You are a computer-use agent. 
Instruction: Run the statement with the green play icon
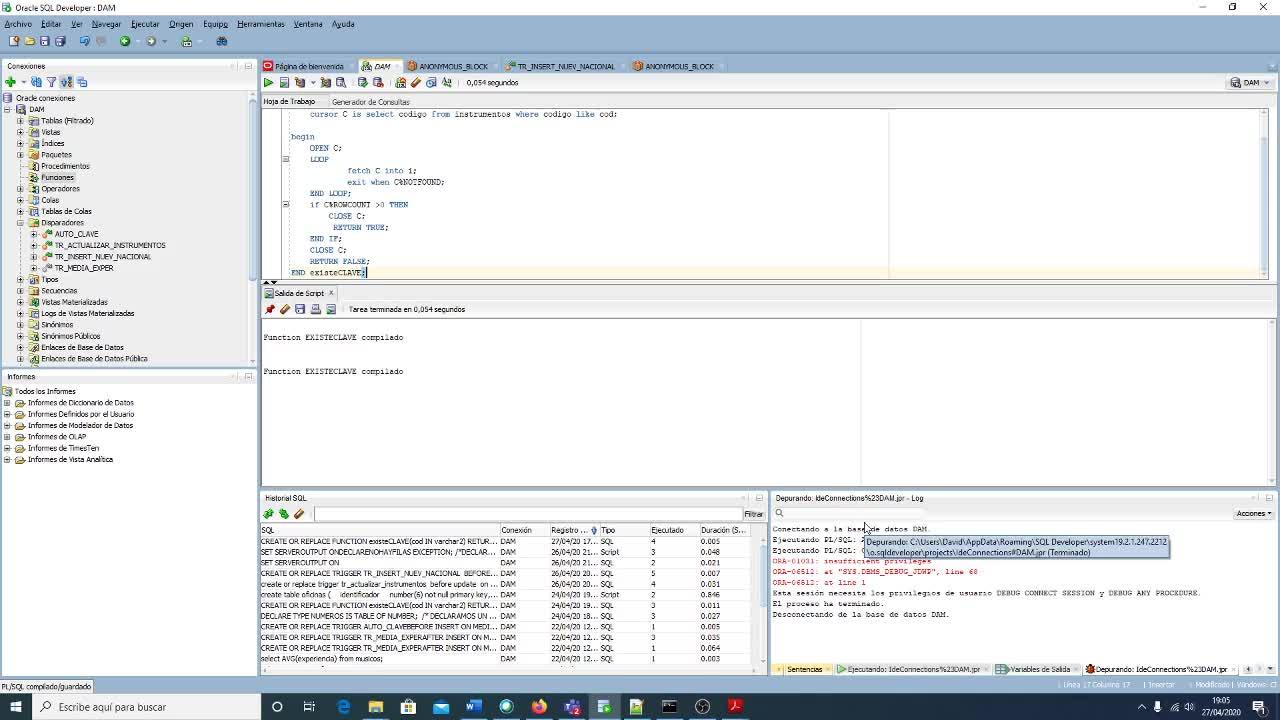(x=268, y=83)
